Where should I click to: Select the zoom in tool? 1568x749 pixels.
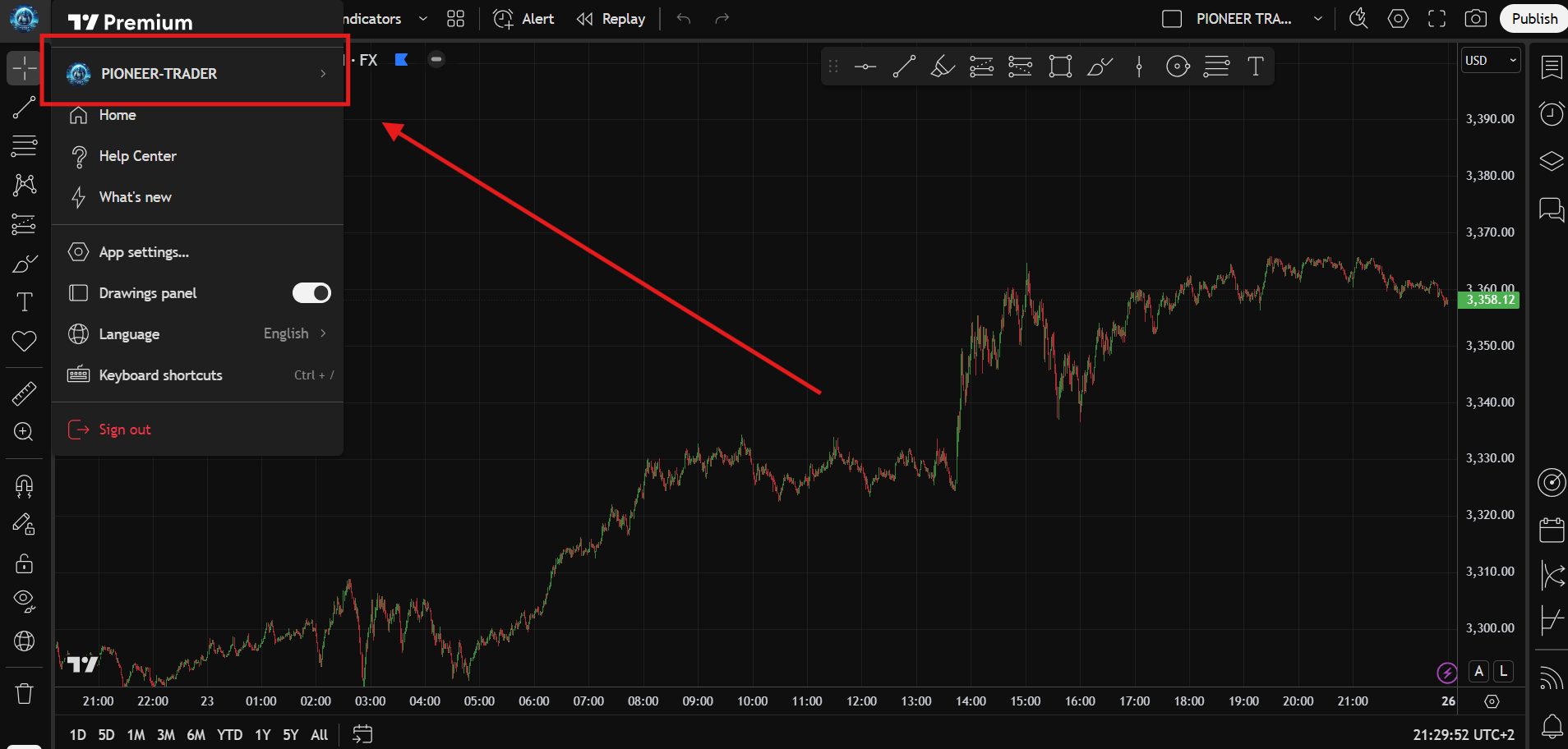pyautogui.click(x=24, y=432)
